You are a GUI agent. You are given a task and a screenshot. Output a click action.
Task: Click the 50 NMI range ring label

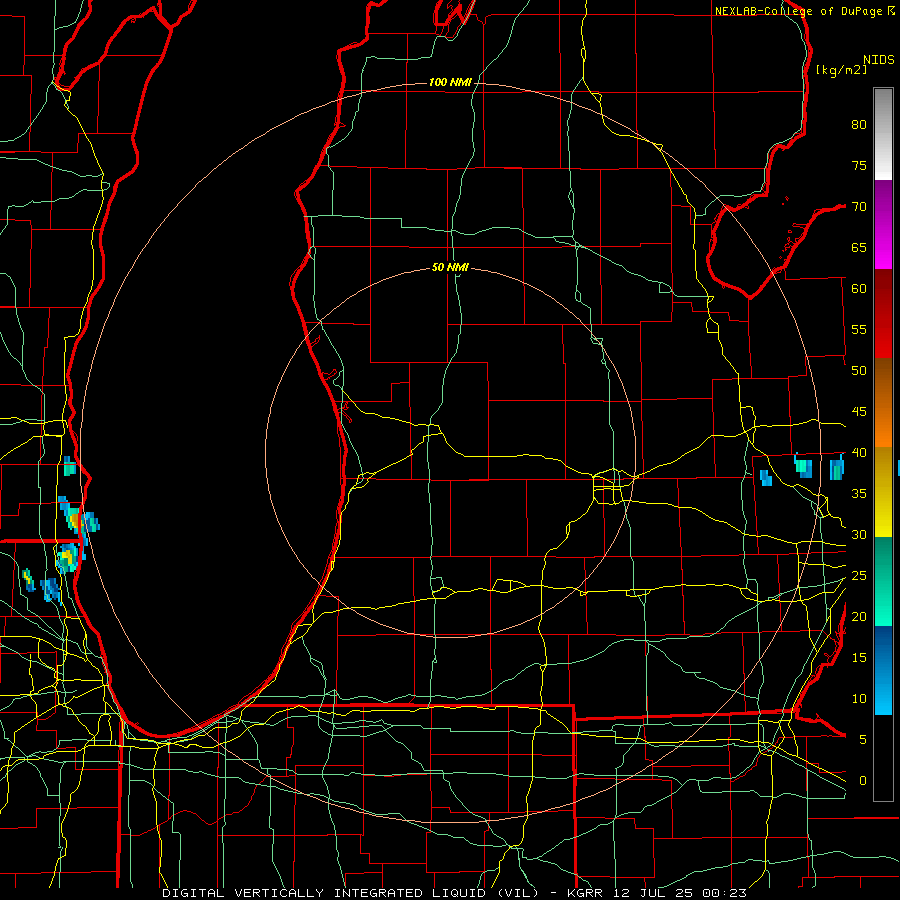coord(450,267)
